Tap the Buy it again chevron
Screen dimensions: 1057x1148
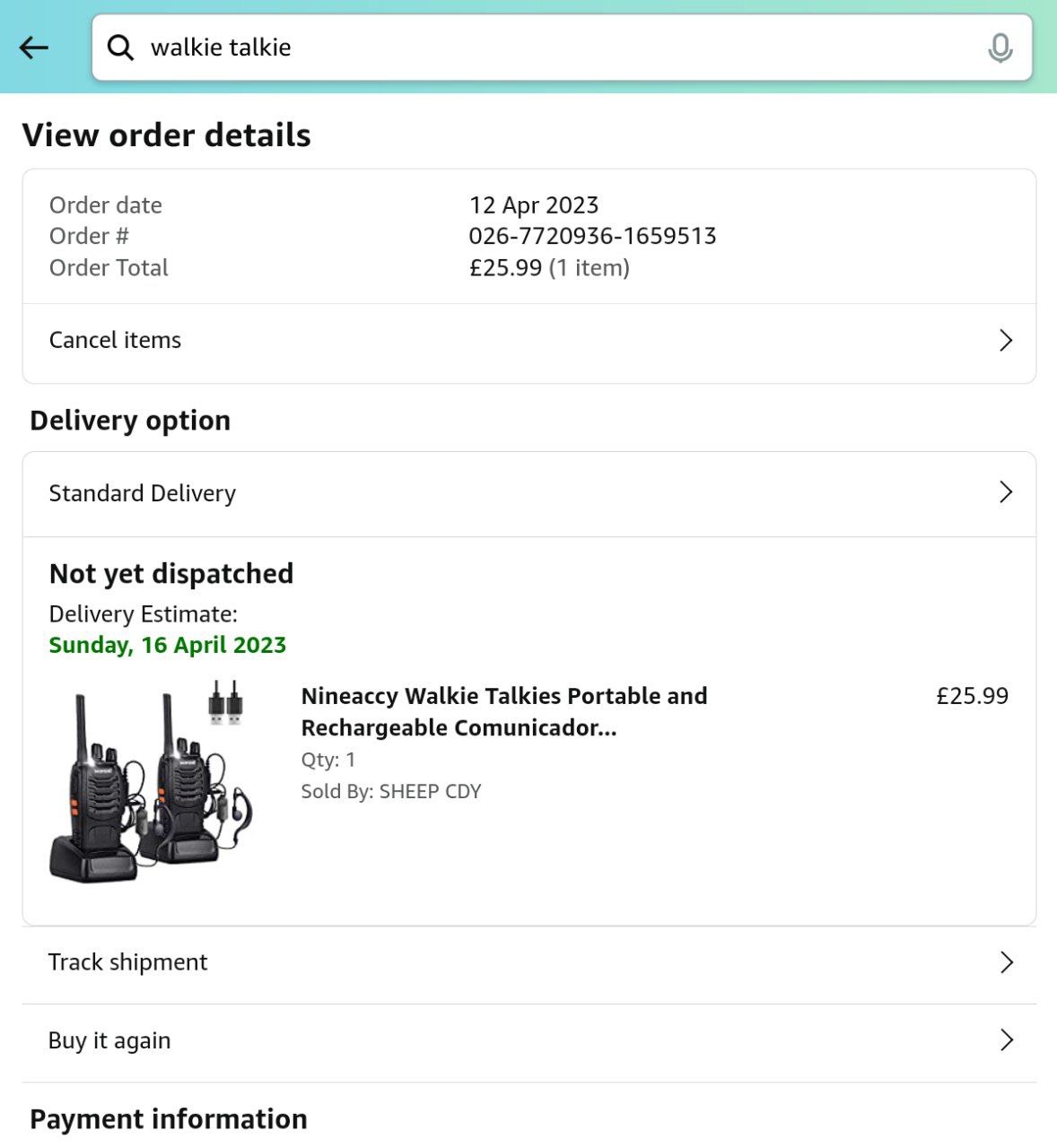1006,1040
